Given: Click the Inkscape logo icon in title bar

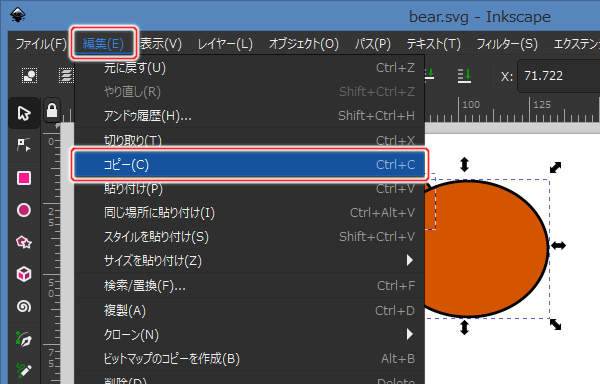Looking at the screenshot, I should [x=18, y=15].
